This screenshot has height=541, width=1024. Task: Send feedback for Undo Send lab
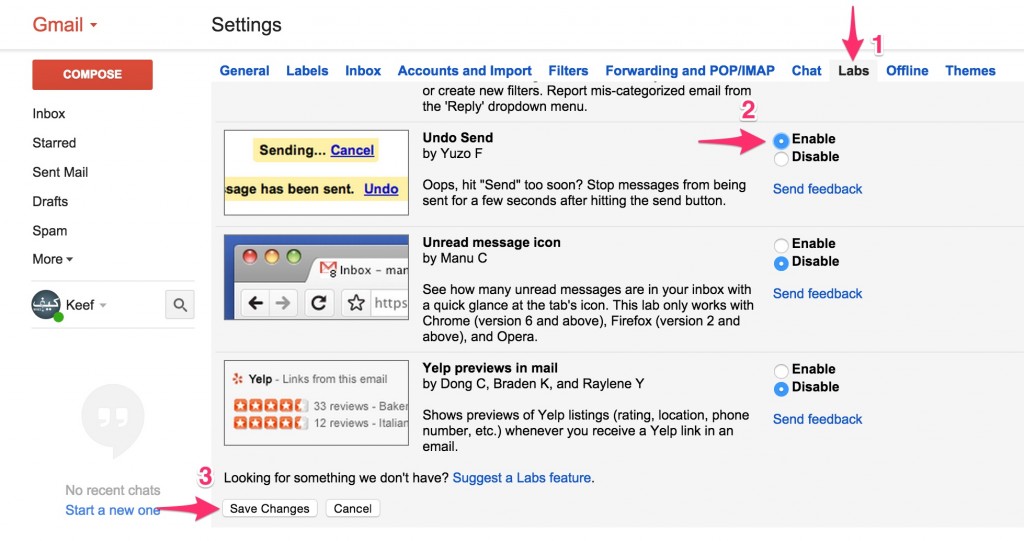point(818,189)
